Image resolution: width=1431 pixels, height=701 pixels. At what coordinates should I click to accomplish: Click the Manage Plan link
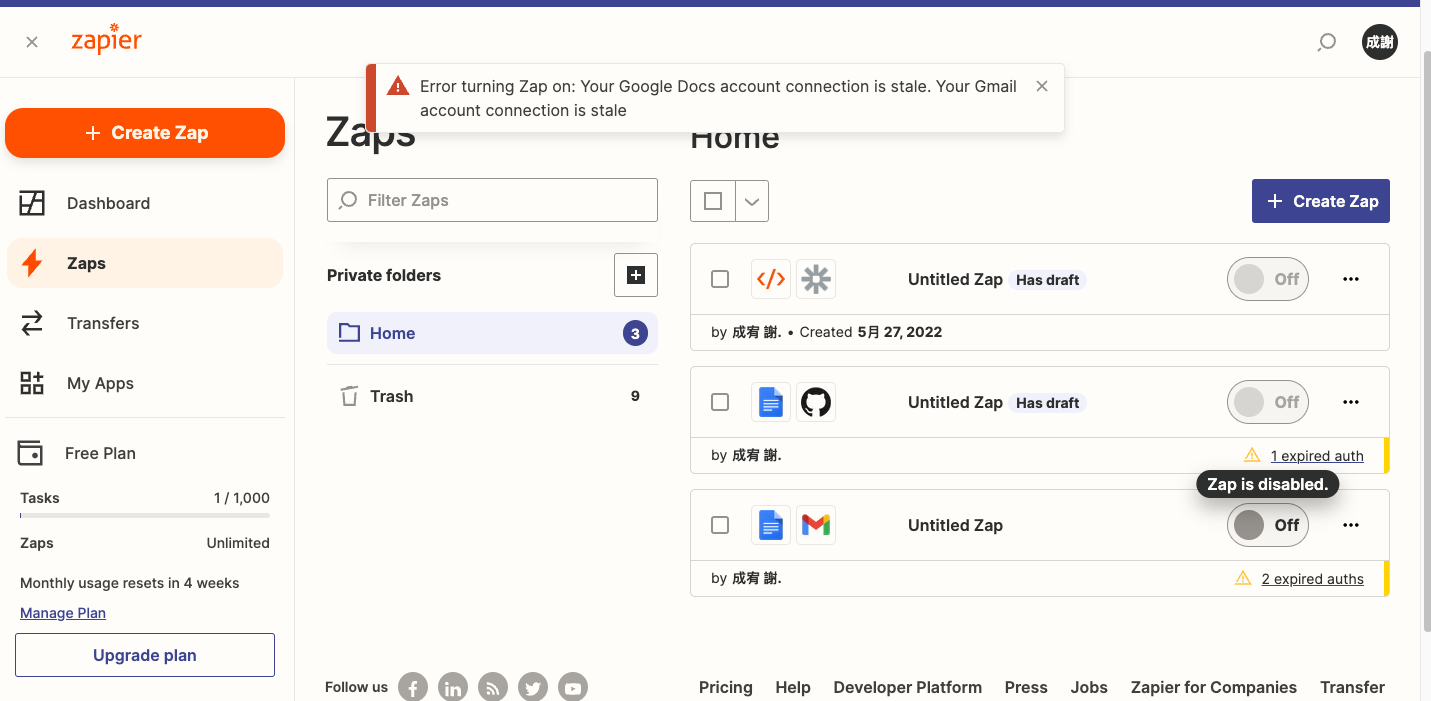pos(63,613)
